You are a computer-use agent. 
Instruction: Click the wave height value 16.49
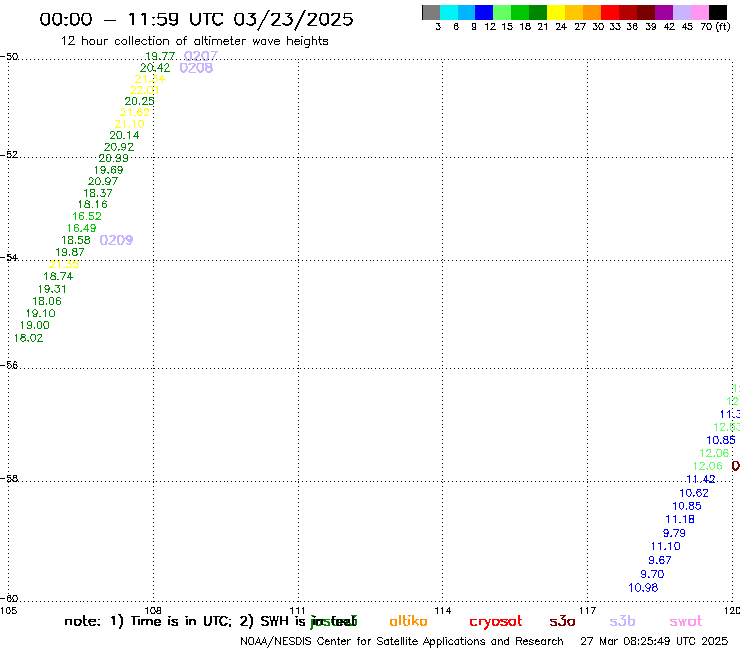click(x=81, y=228)
